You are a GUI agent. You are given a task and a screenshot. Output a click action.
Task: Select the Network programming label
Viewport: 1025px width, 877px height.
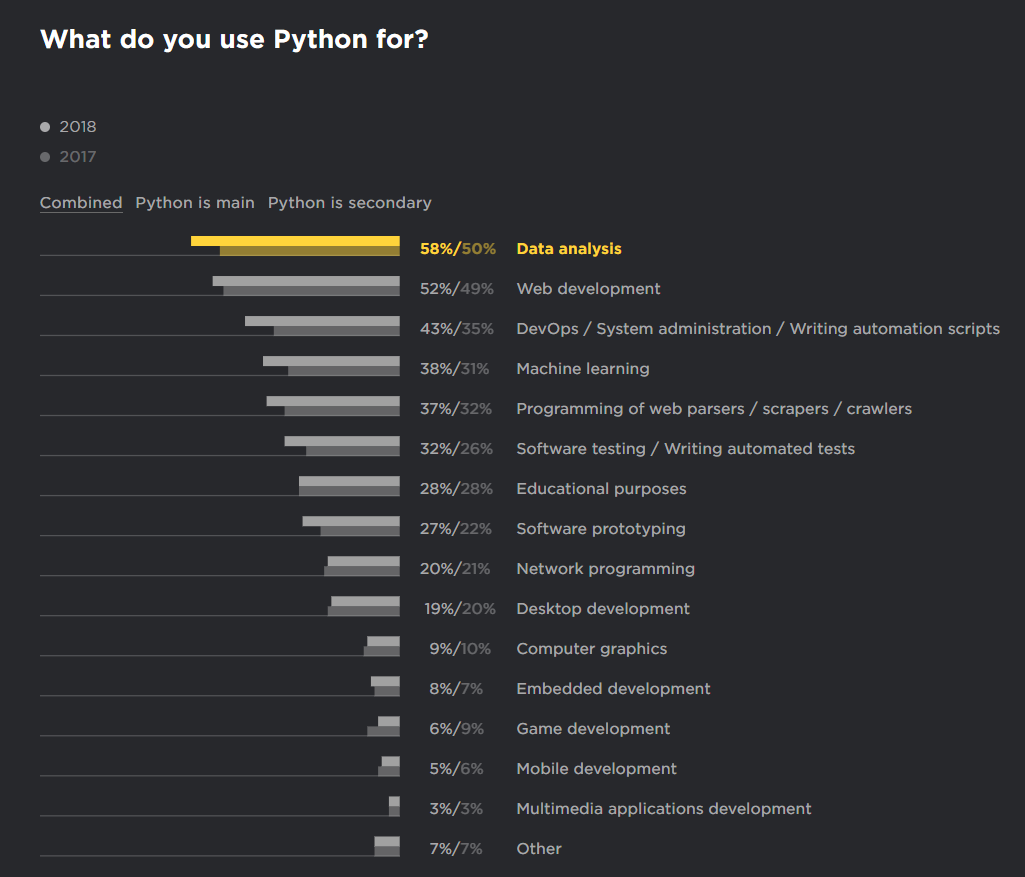coord(605,569)
